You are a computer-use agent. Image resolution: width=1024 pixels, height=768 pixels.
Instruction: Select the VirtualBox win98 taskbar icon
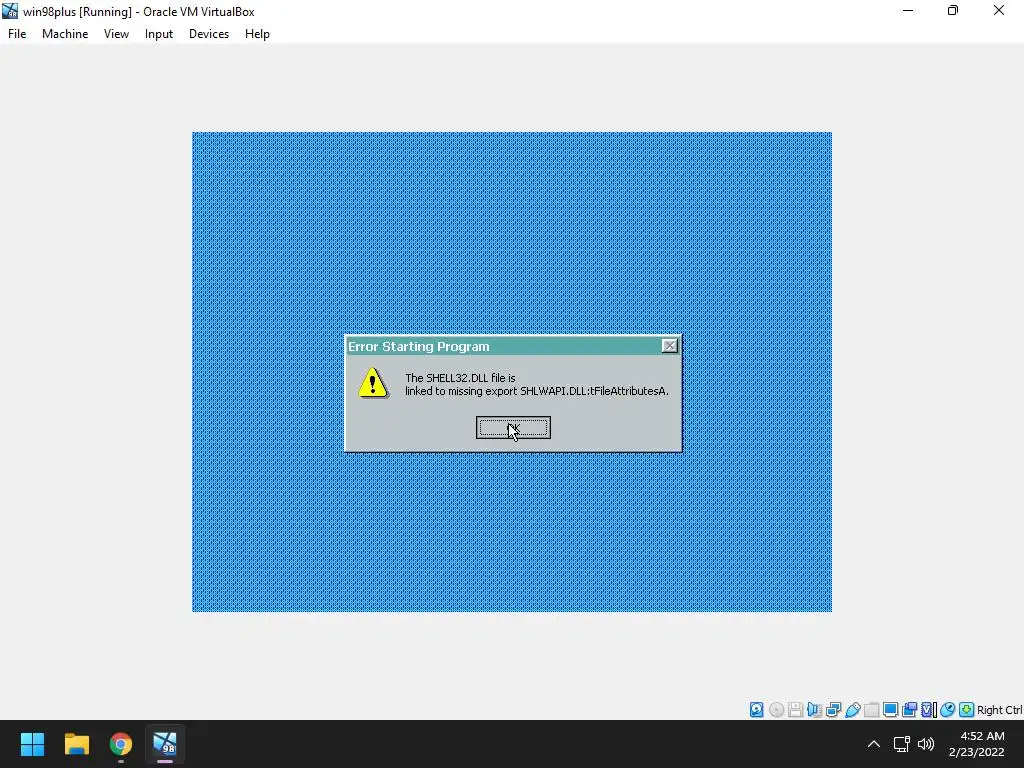tap(165, 744)
